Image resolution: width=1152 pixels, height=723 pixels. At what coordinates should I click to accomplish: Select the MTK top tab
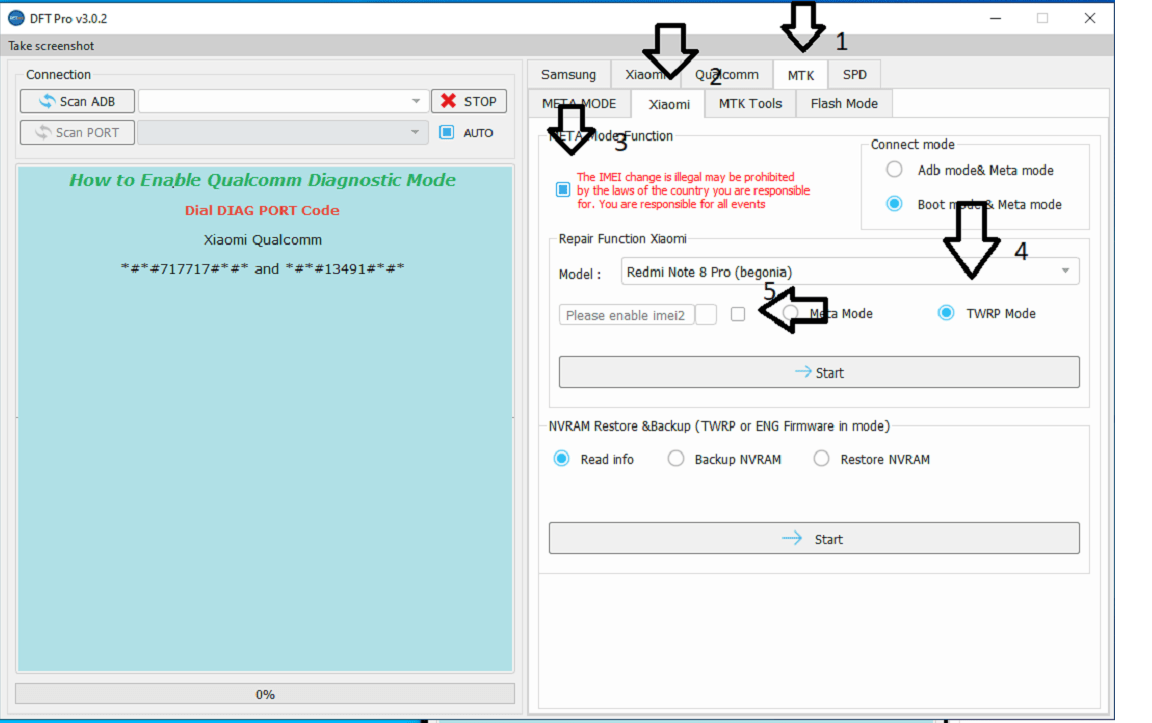(x=800, y=75)
